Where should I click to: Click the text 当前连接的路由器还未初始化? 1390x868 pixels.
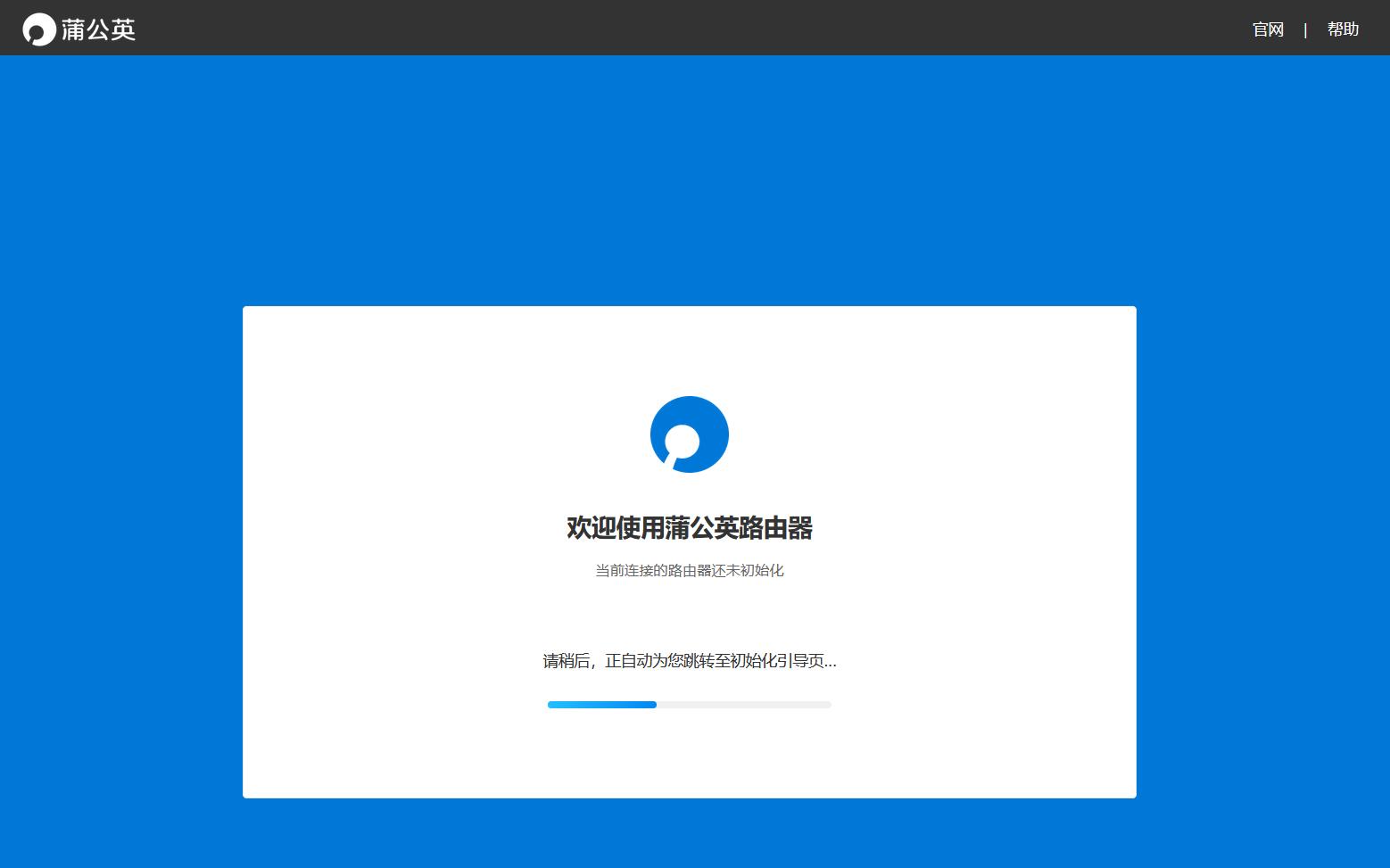click(x=689, y=570)
